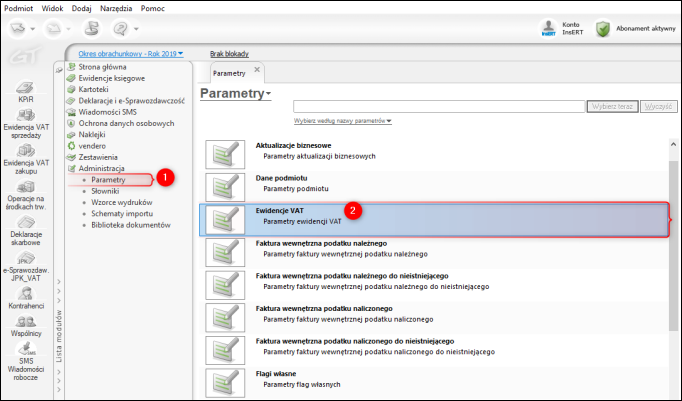Open the Dodaj menu

[x=81, y=8]
